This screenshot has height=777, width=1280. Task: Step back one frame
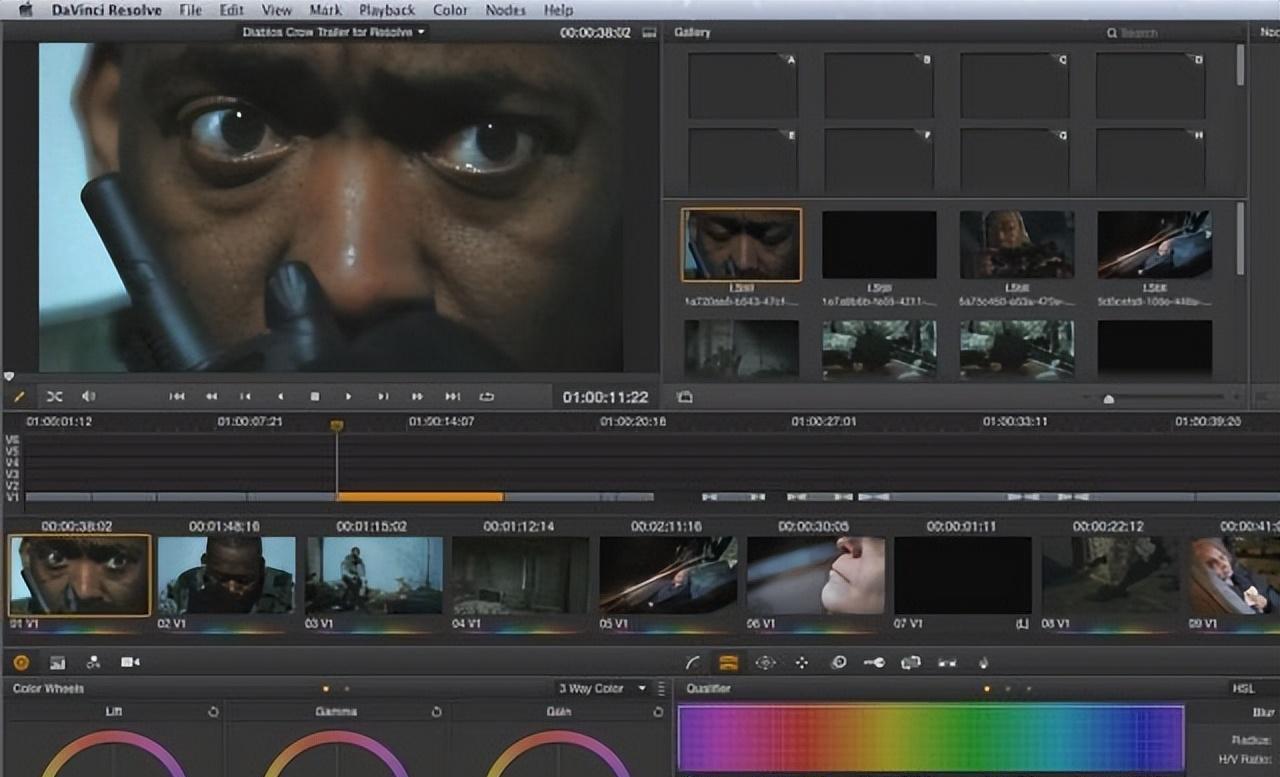[x=245, y=397]
